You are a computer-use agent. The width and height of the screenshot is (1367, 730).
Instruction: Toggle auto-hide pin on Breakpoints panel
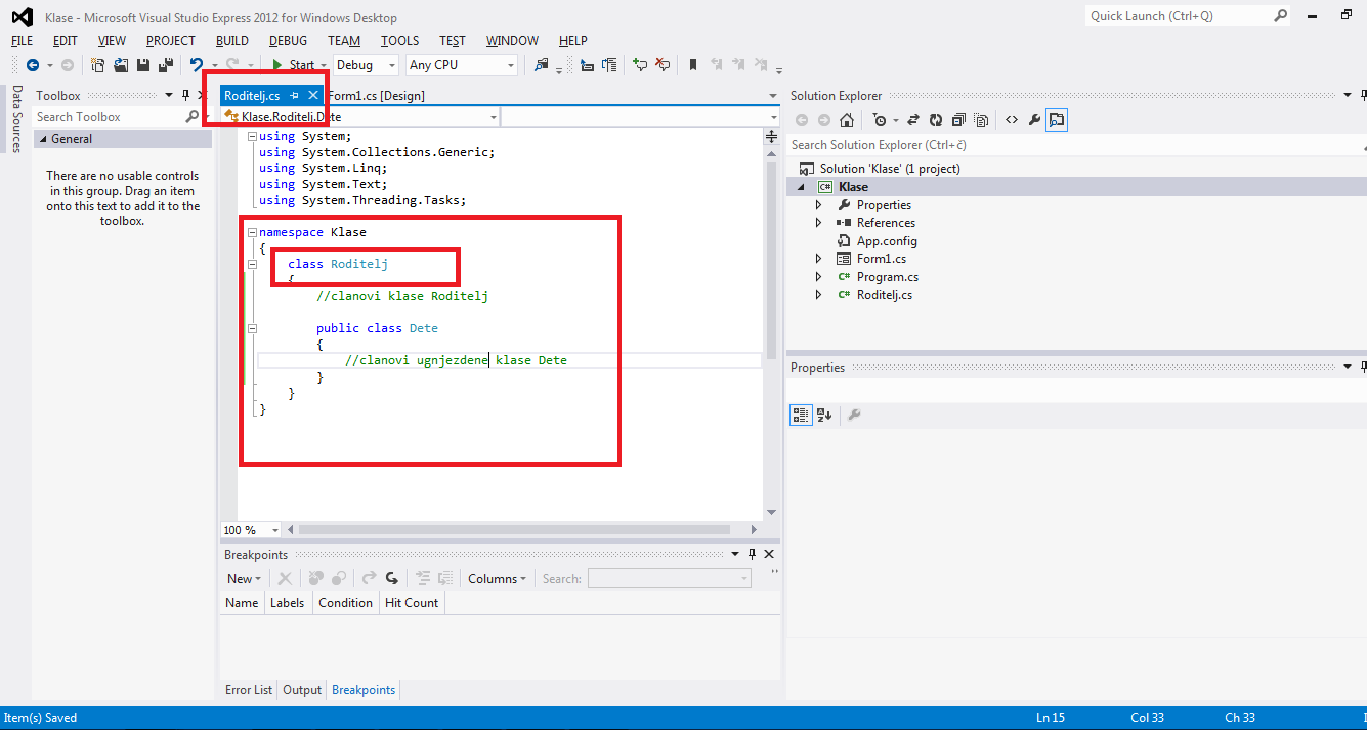(x=753, y=554)
